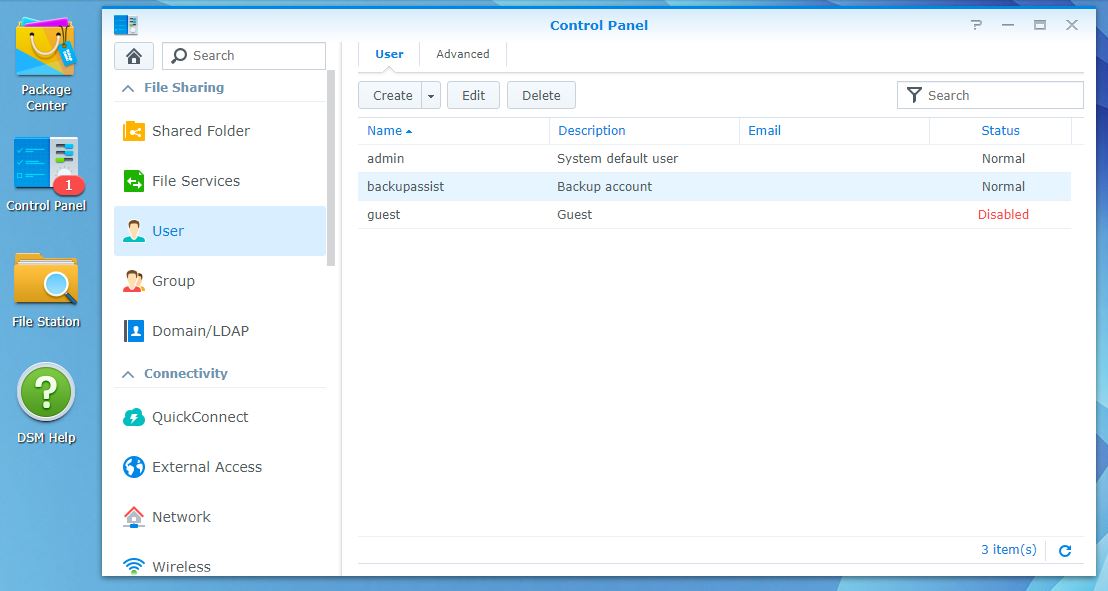Click the Control Panel help question mark
The image size is (1108, 591).
point(977,25)
